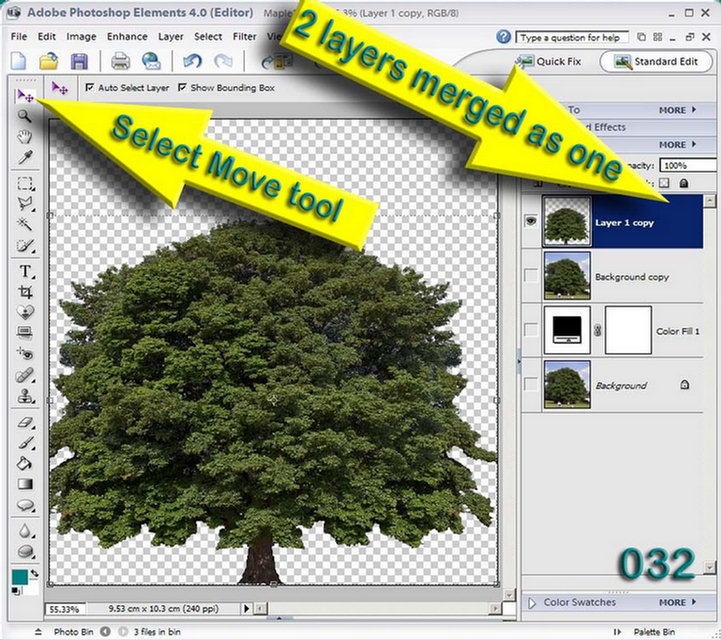
Task: Show the Background layer visibility box
Action: coord(531,384)
